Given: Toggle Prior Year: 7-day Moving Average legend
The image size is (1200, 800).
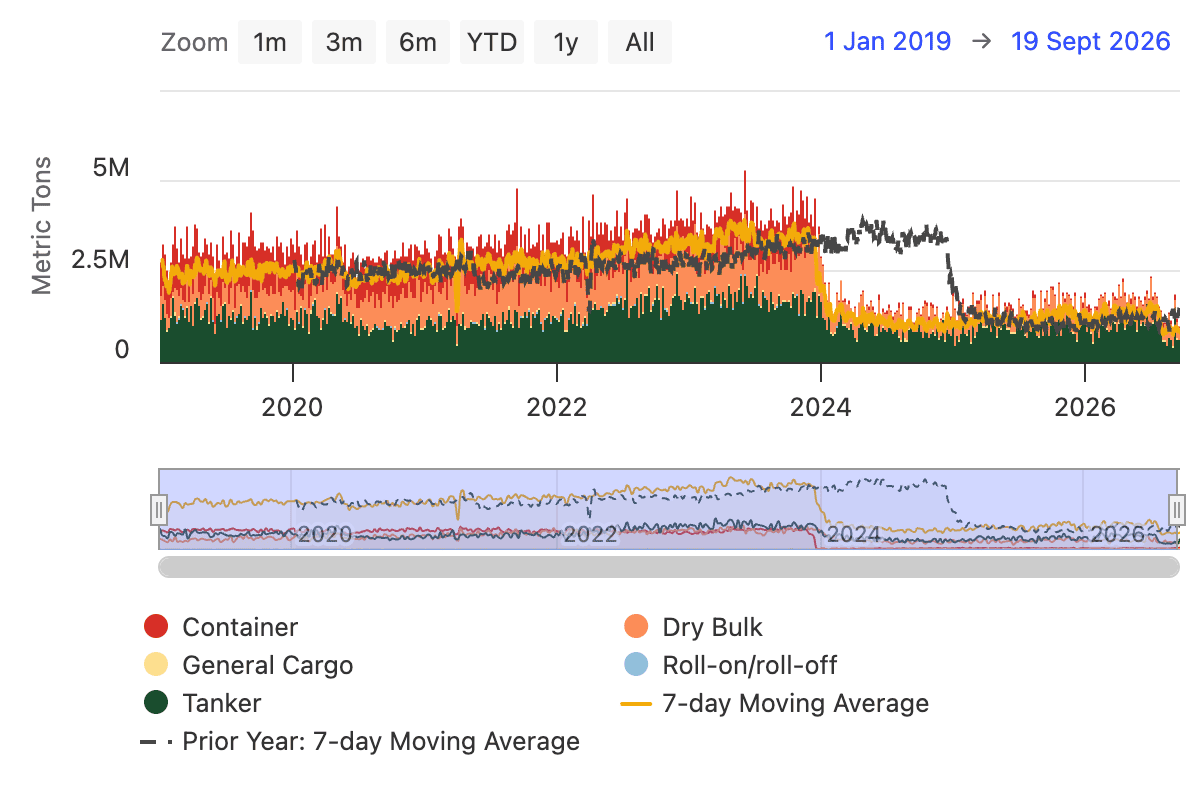Looking at the screenshot, I should 361,741.
